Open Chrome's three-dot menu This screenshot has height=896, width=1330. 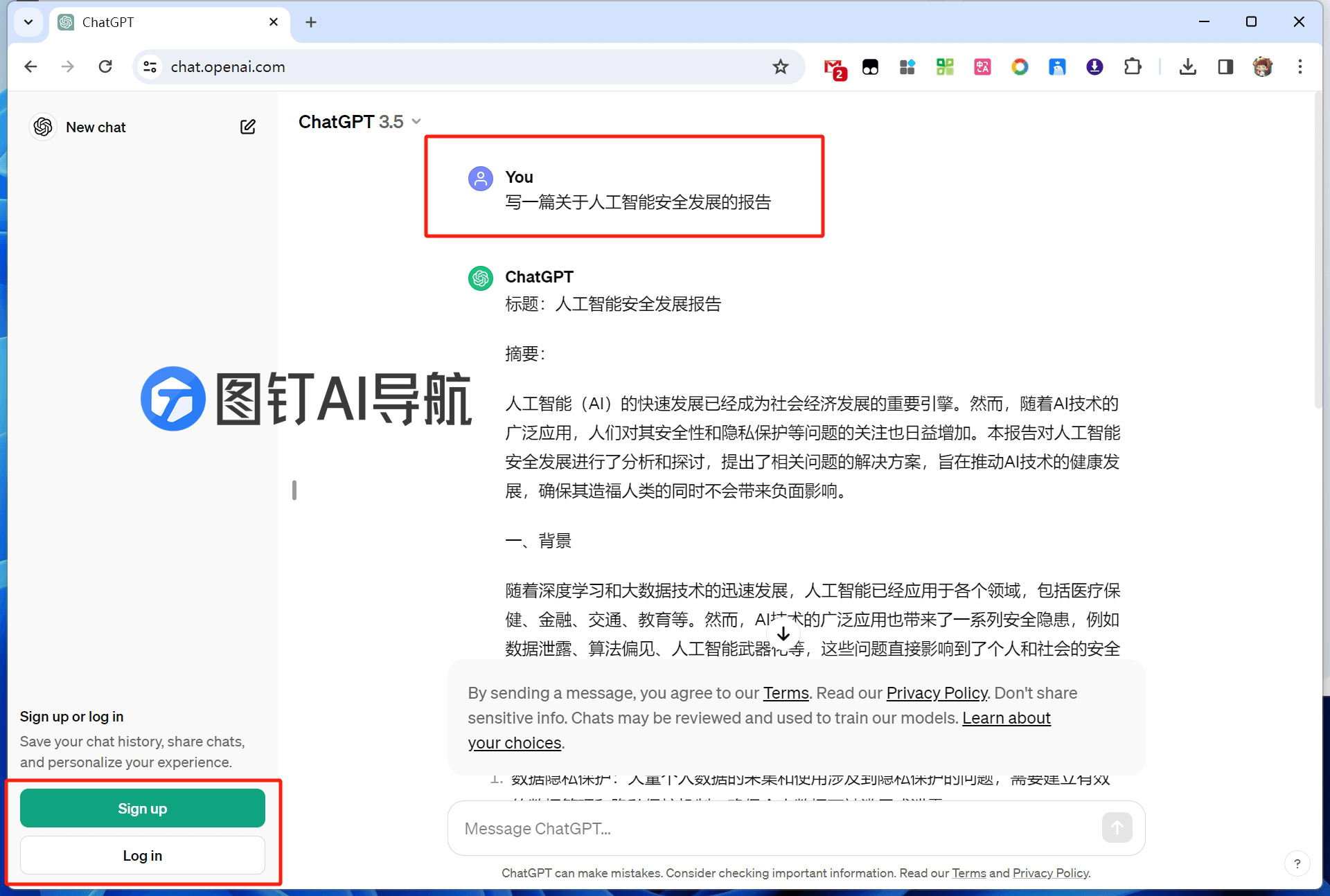click(x=1301, y=66)
